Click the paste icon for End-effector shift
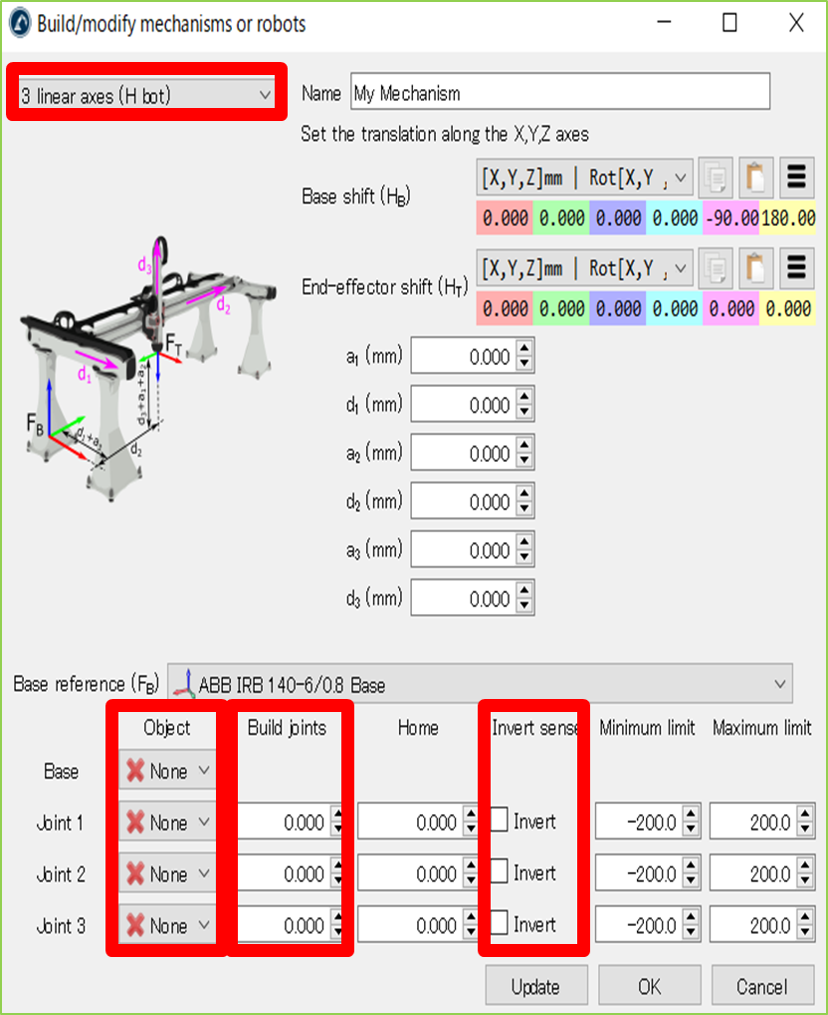The width and height of the screenshot is (828, 1015). pos(754,269)
